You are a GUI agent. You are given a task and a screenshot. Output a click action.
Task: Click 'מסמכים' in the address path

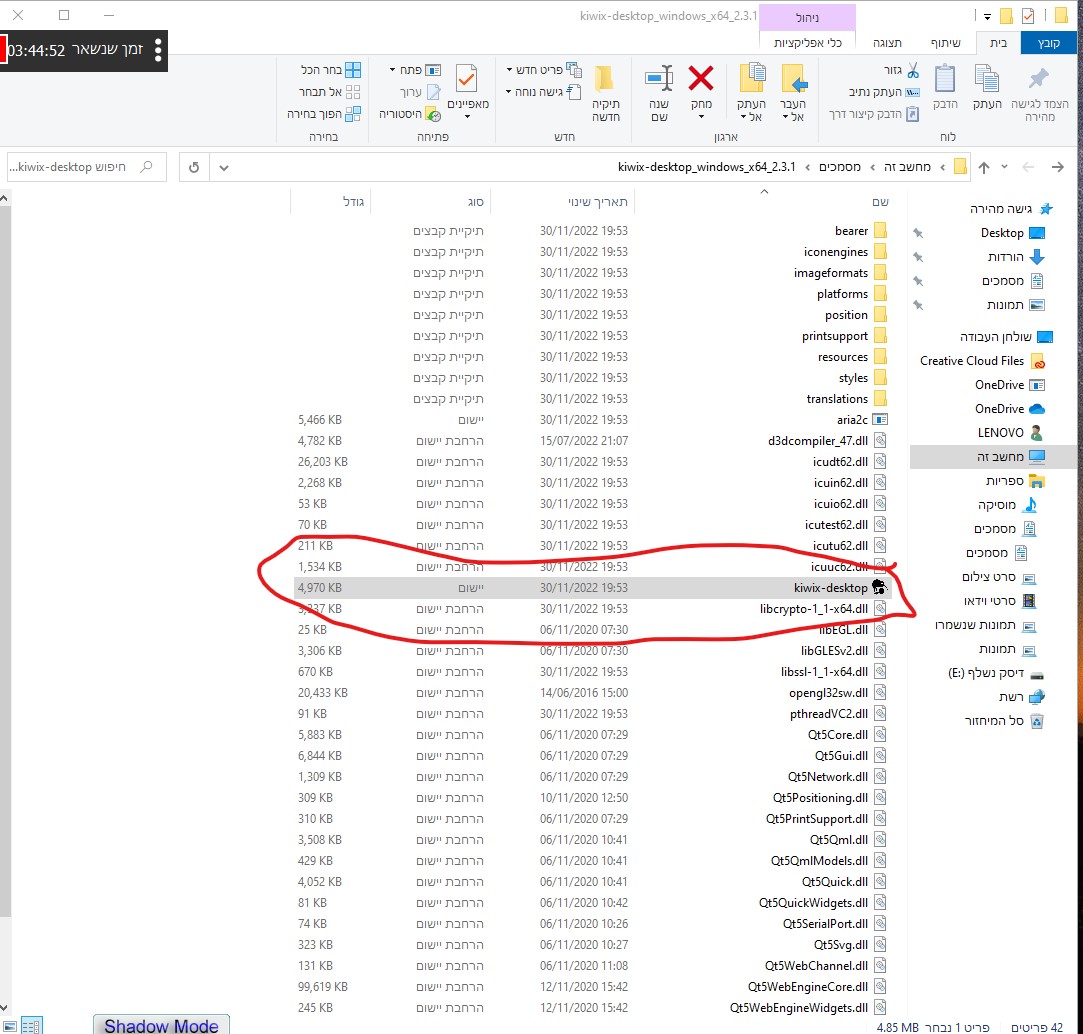point(839,167)
